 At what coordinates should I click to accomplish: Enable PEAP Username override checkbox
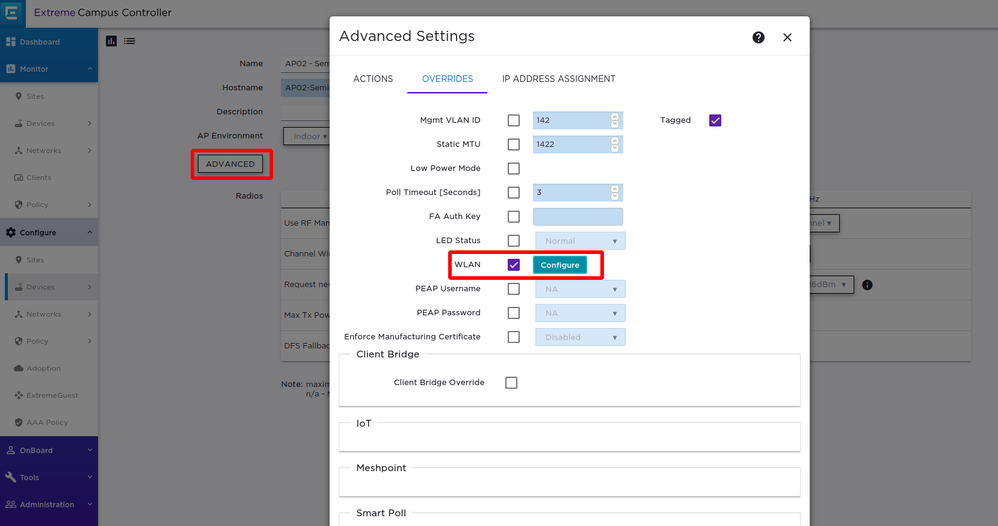point(514,289)
